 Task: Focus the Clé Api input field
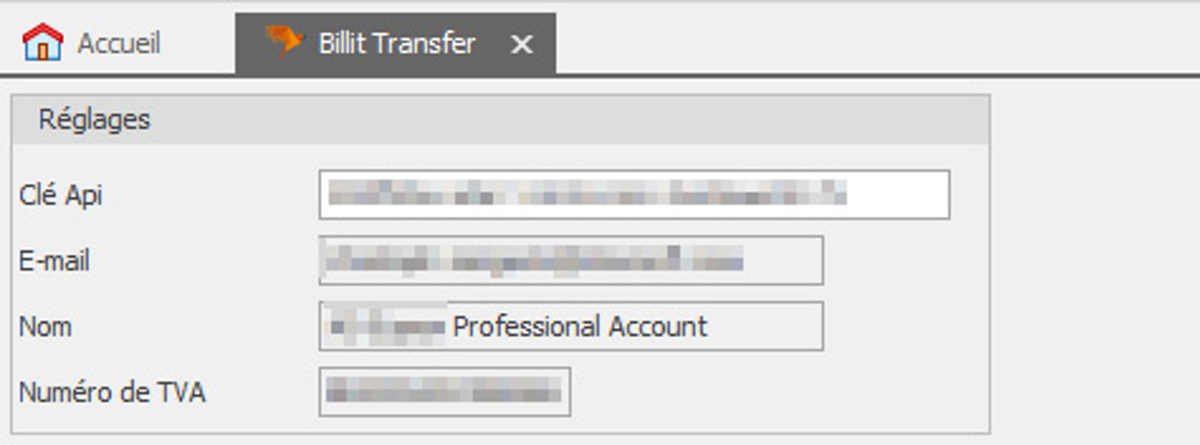click(x=634, y=195)
